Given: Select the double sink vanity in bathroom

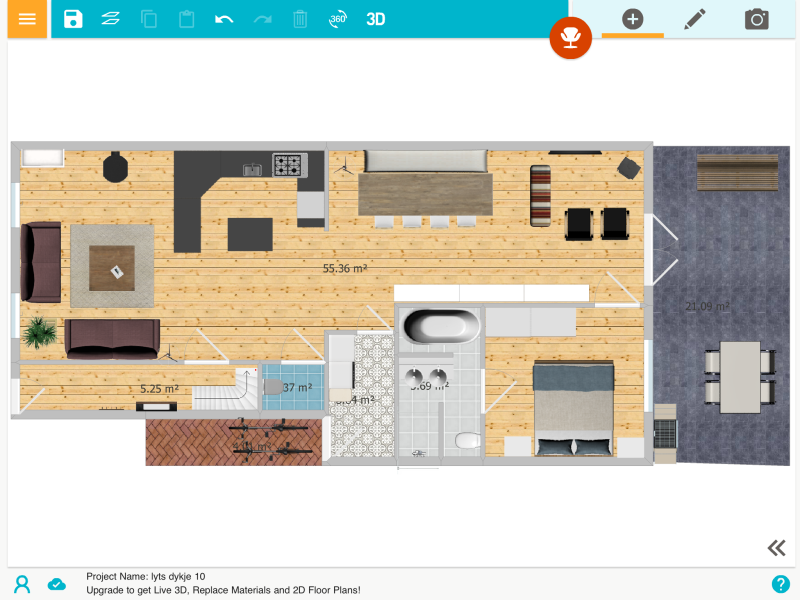Looking at the screenshot, I should click(x=426, y=377).
